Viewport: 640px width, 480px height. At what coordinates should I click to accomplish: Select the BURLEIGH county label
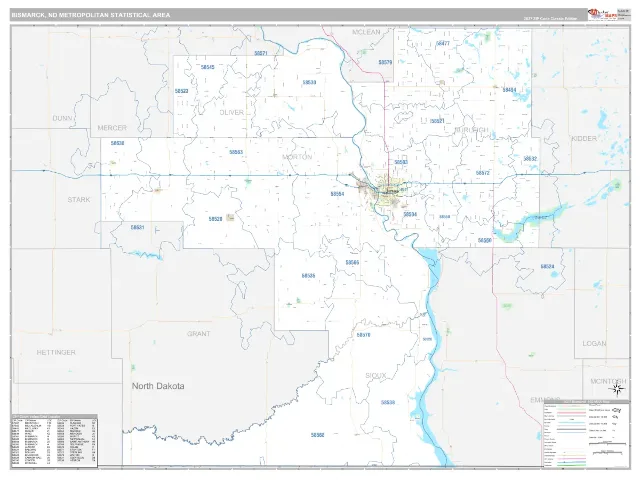point(471,130)
